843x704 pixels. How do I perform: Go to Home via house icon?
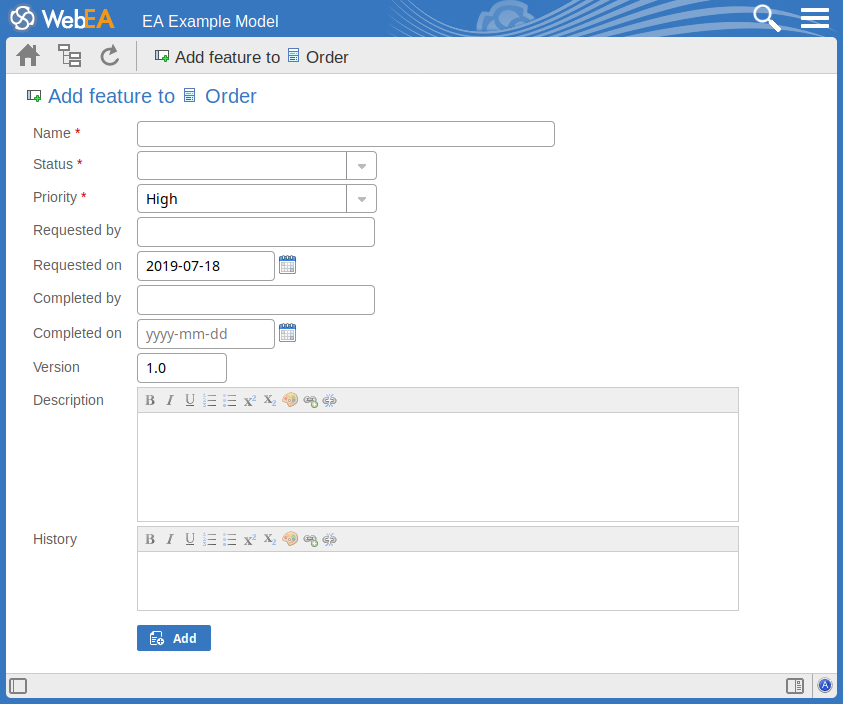(28, 56)
